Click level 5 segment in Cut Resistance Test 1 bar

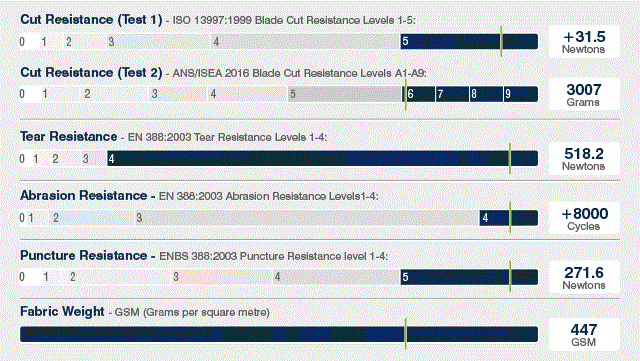tap(469, 42)
